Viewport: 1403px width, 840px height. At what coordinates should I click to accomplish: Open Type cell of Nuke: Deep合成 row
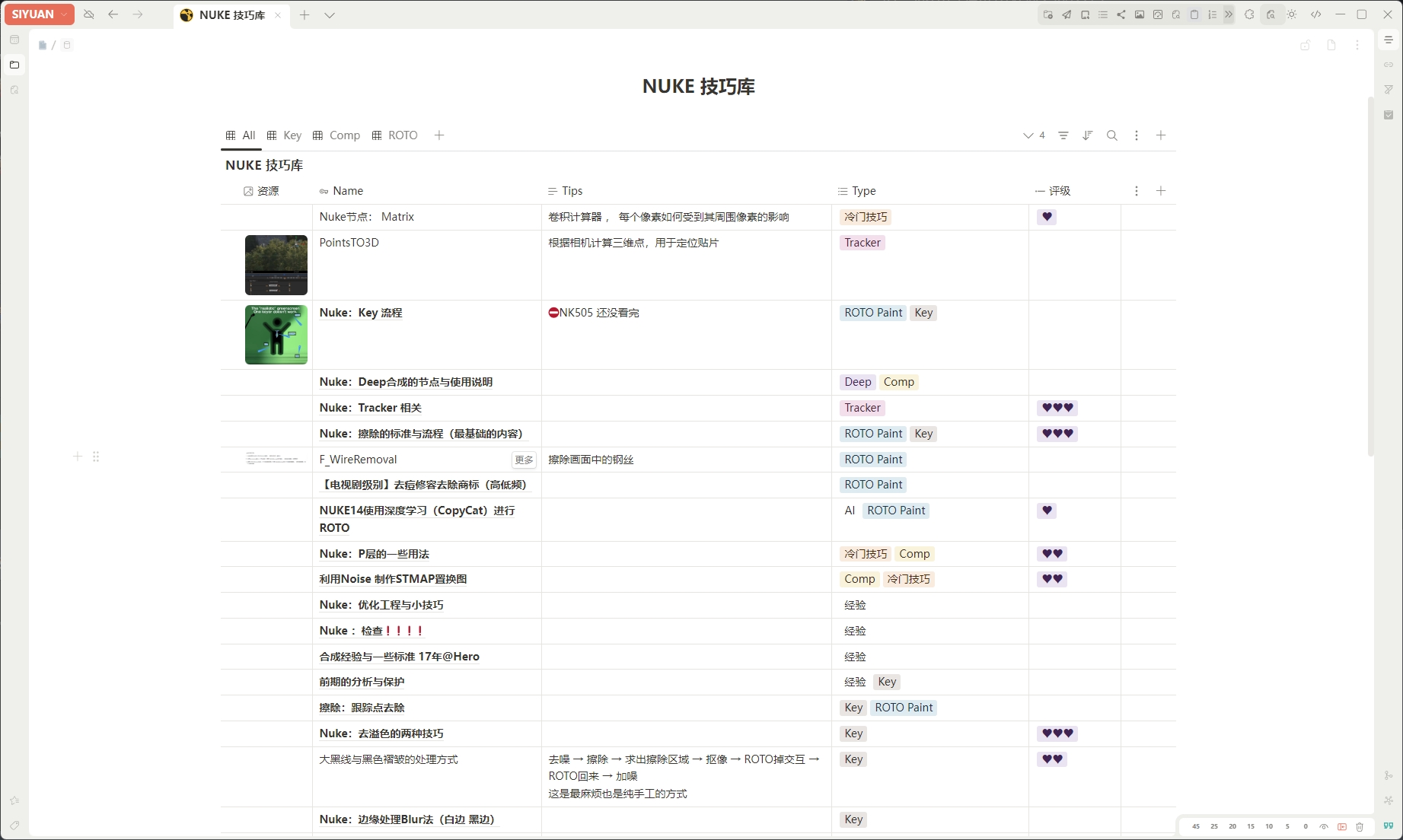(929, 382)
